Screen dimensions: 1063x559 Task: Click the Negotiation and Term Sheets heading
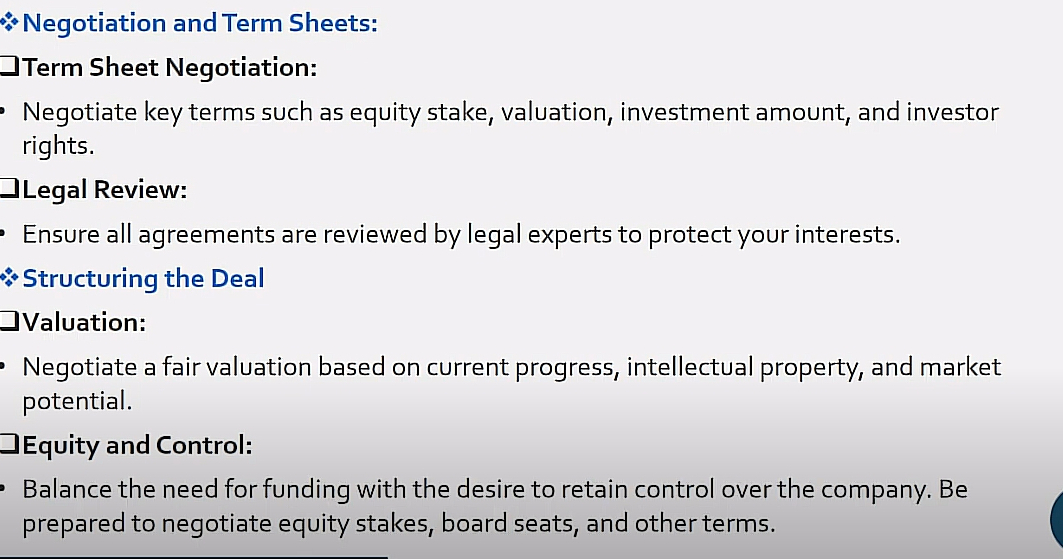[200, 23]
